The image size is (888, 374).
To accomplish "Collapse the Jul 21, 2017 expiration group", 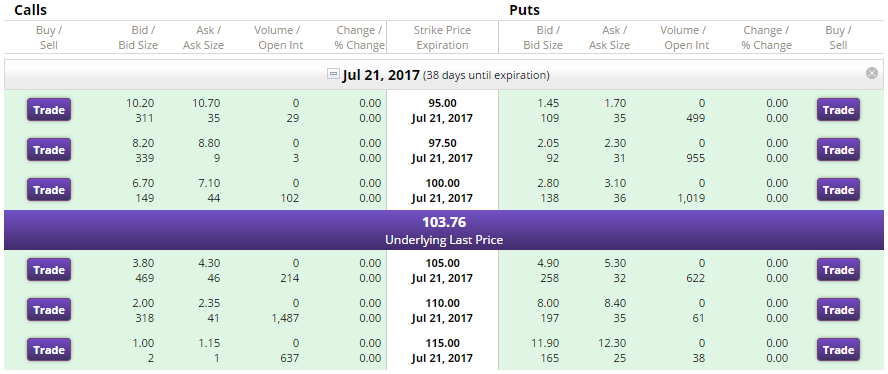I will point(334,74).
